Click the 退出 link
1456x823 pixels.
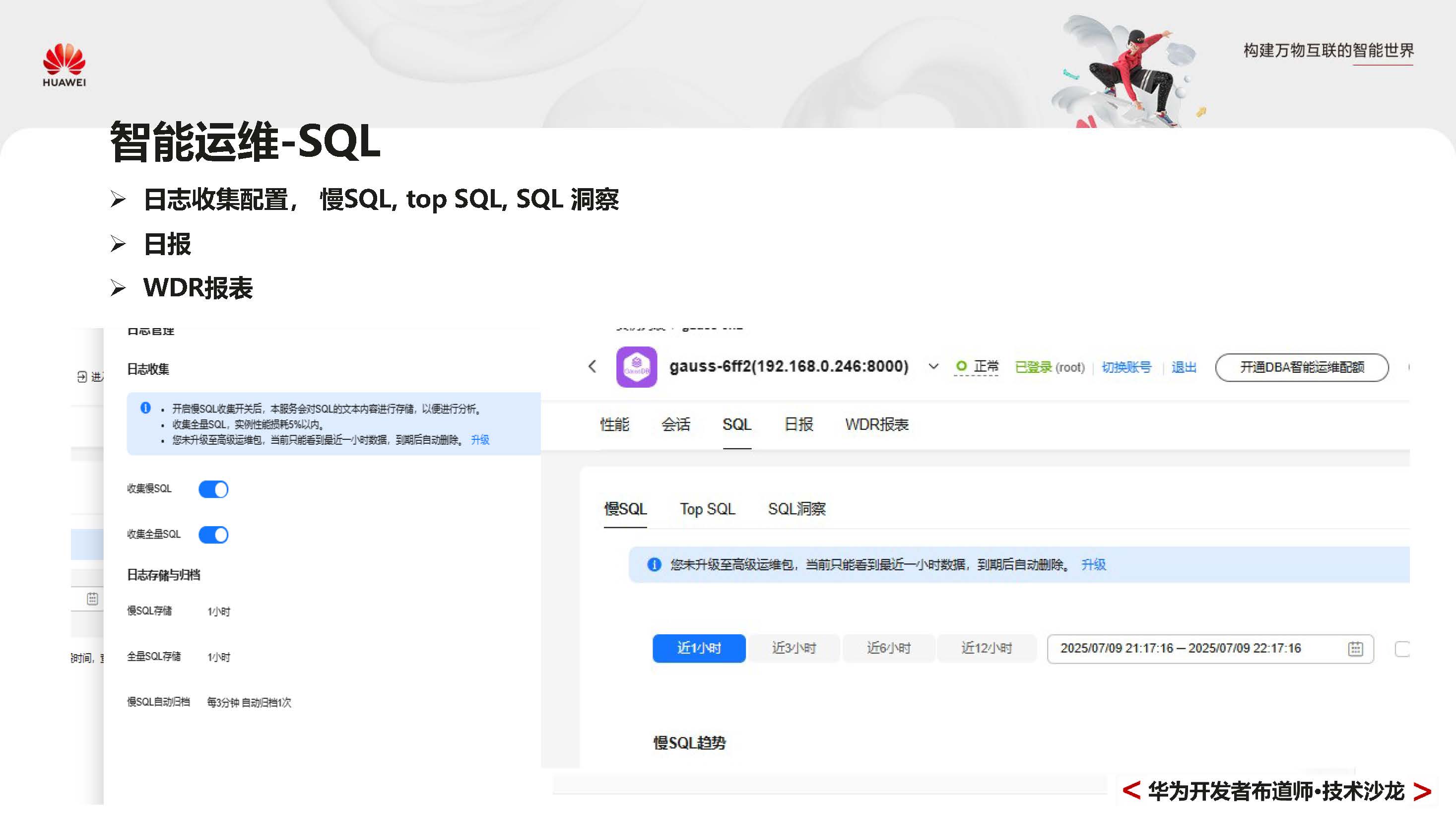pyautogui.click(x=1184, y=367)
